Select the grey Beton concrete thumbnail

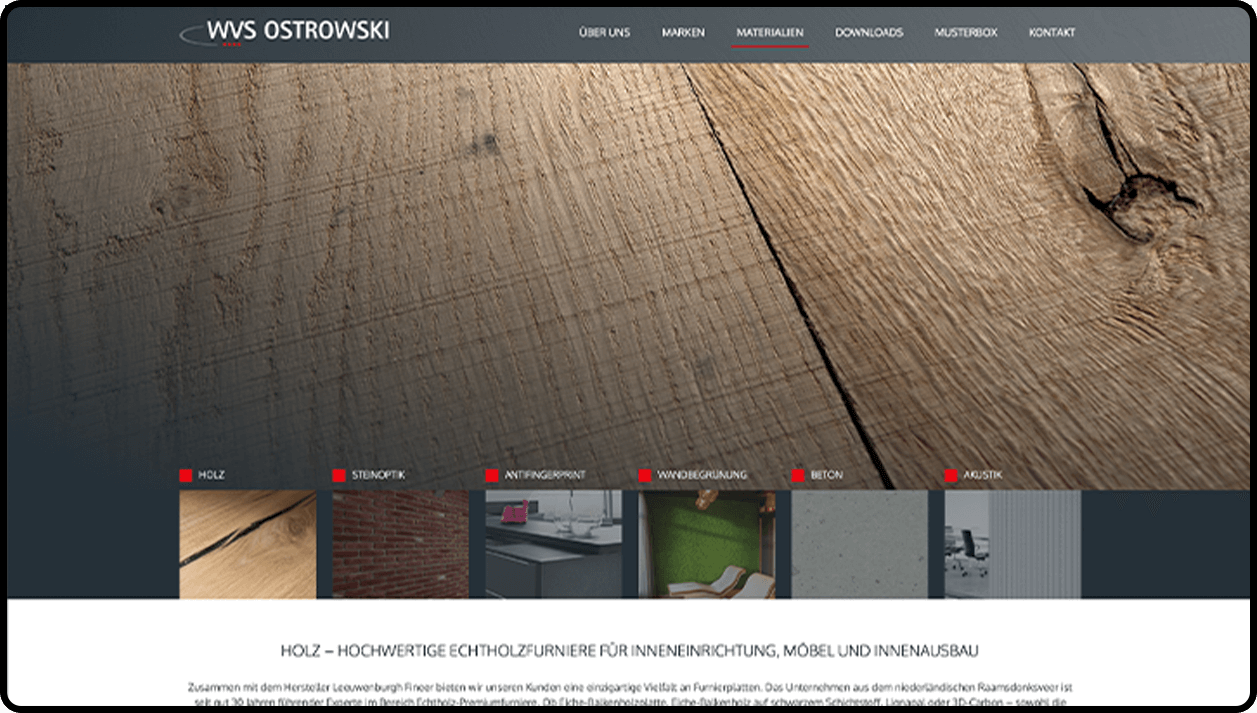(859, 544)
